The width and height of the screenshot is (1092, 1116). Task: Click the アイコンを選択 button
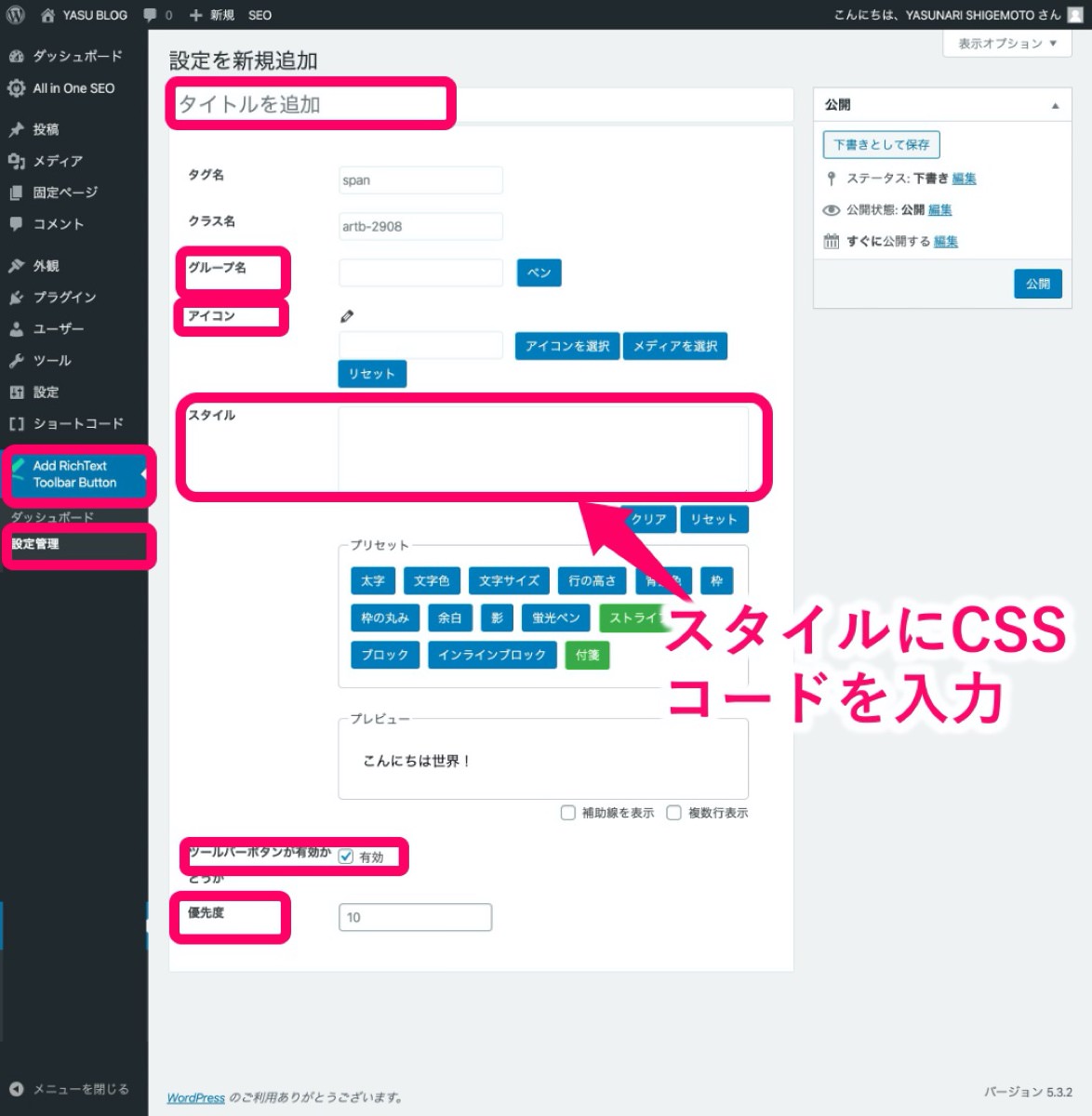(566, 346)
